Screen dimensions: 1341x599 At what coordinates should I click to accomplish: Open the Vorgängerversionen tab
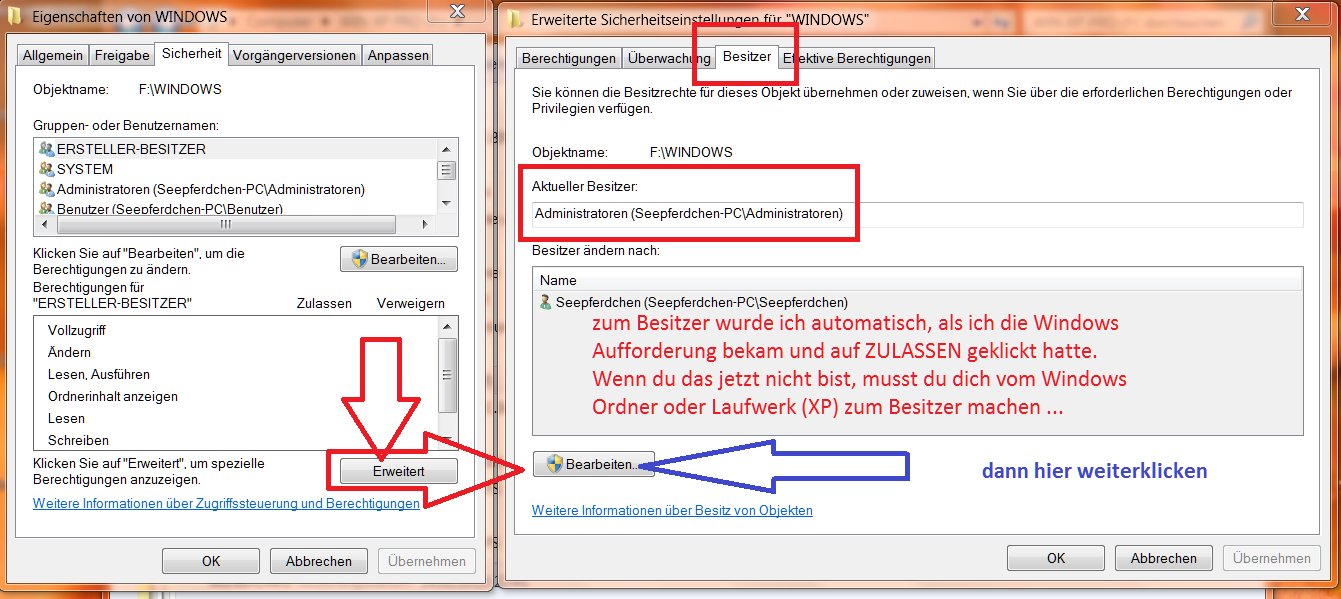(x=294, y=56)
